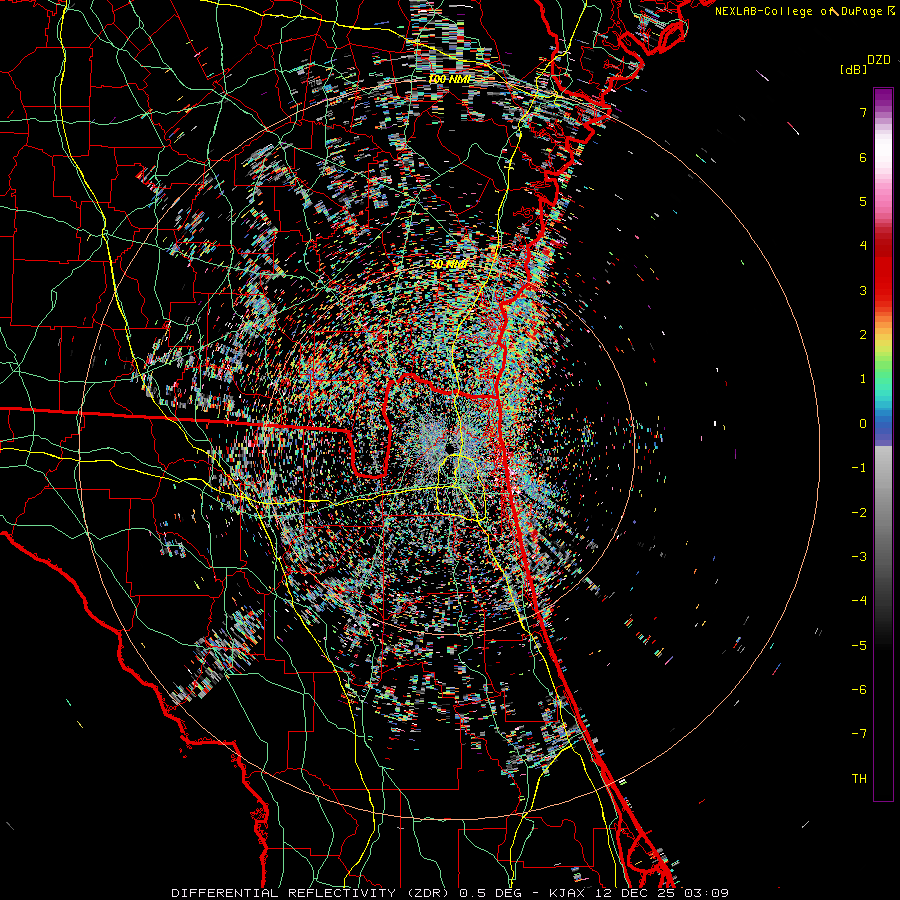Click the 5 value on color scale
The image size is (900, 900).
click(863, 201)
